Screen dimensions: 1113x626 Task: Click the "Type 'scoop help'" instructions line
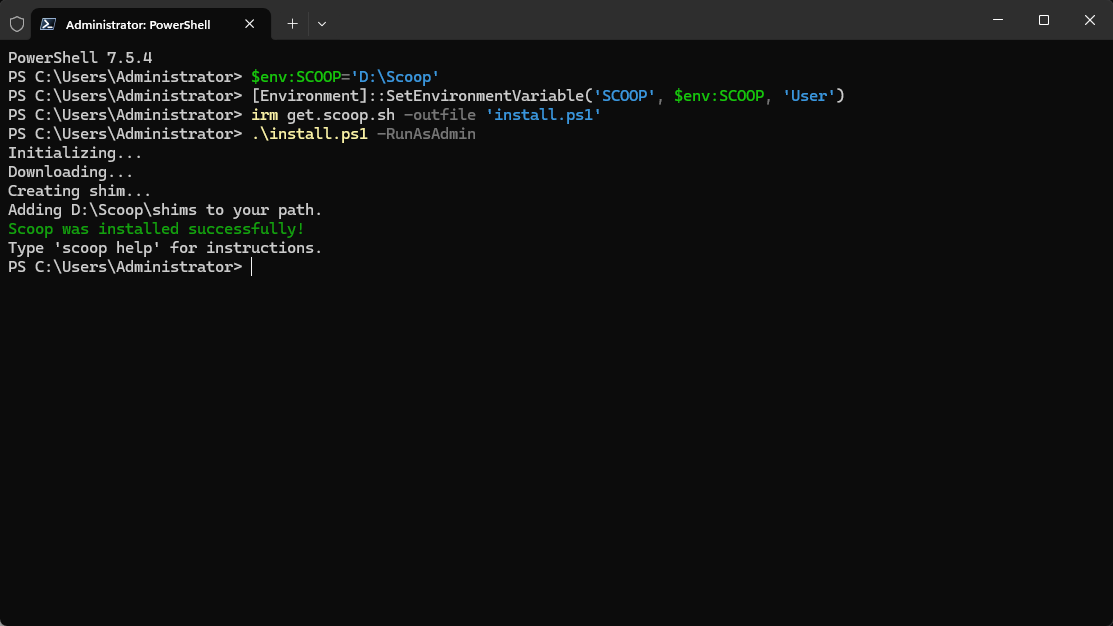coord(165,248)
